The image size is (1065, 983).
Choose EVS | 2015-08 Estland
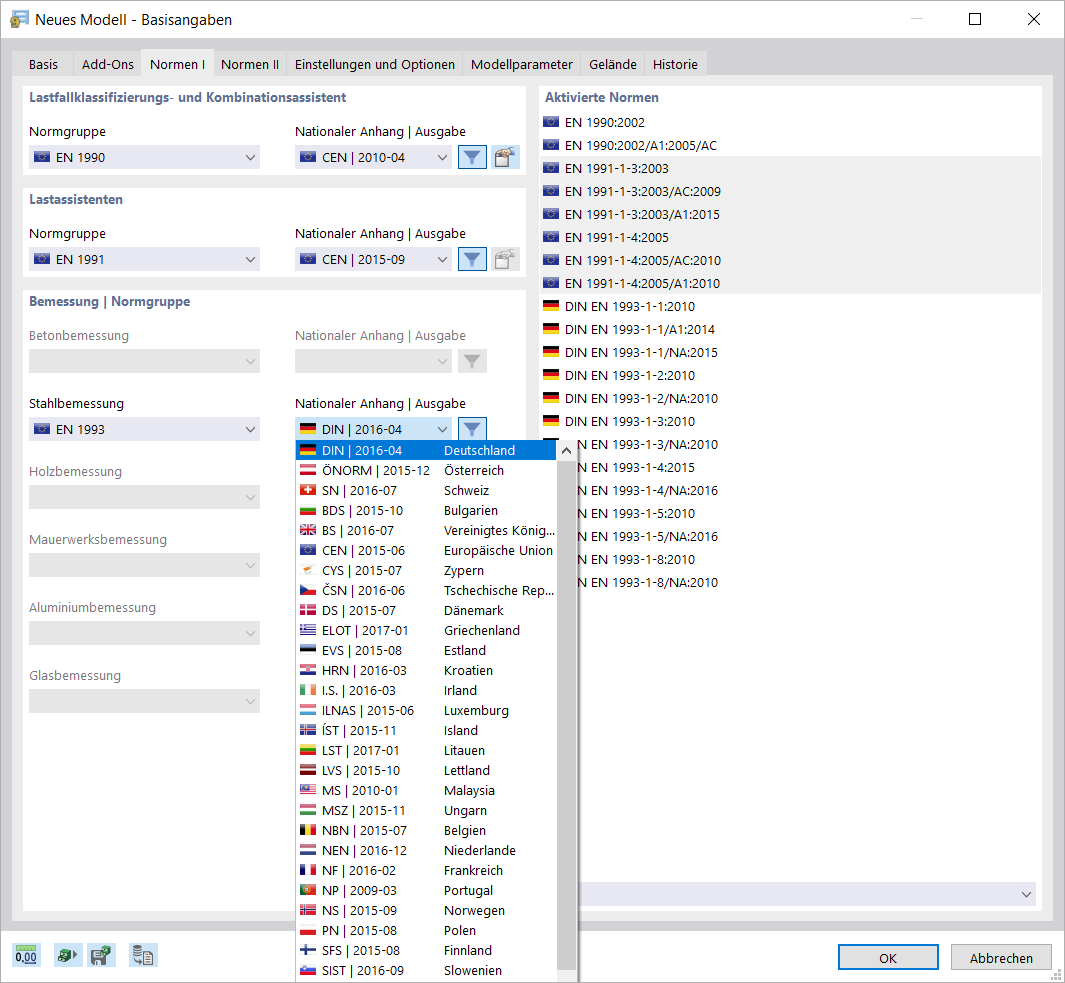(426, 651)
